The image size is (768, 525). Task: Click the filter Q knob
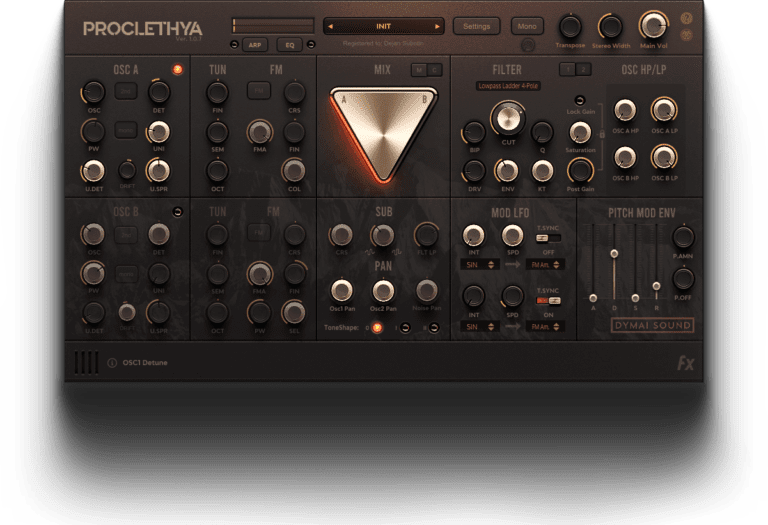tap(542, 132)
